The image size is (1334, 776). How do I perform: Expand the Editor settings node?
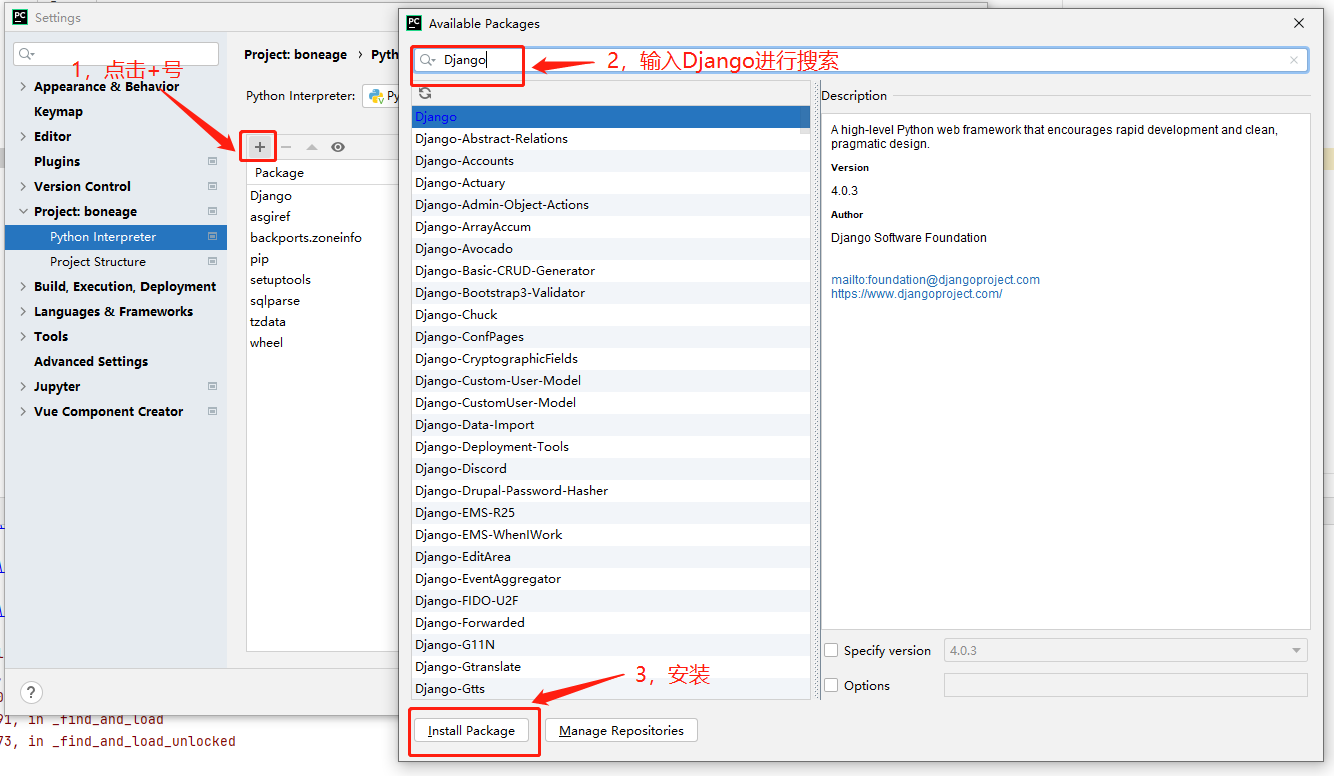click(23, 136)
